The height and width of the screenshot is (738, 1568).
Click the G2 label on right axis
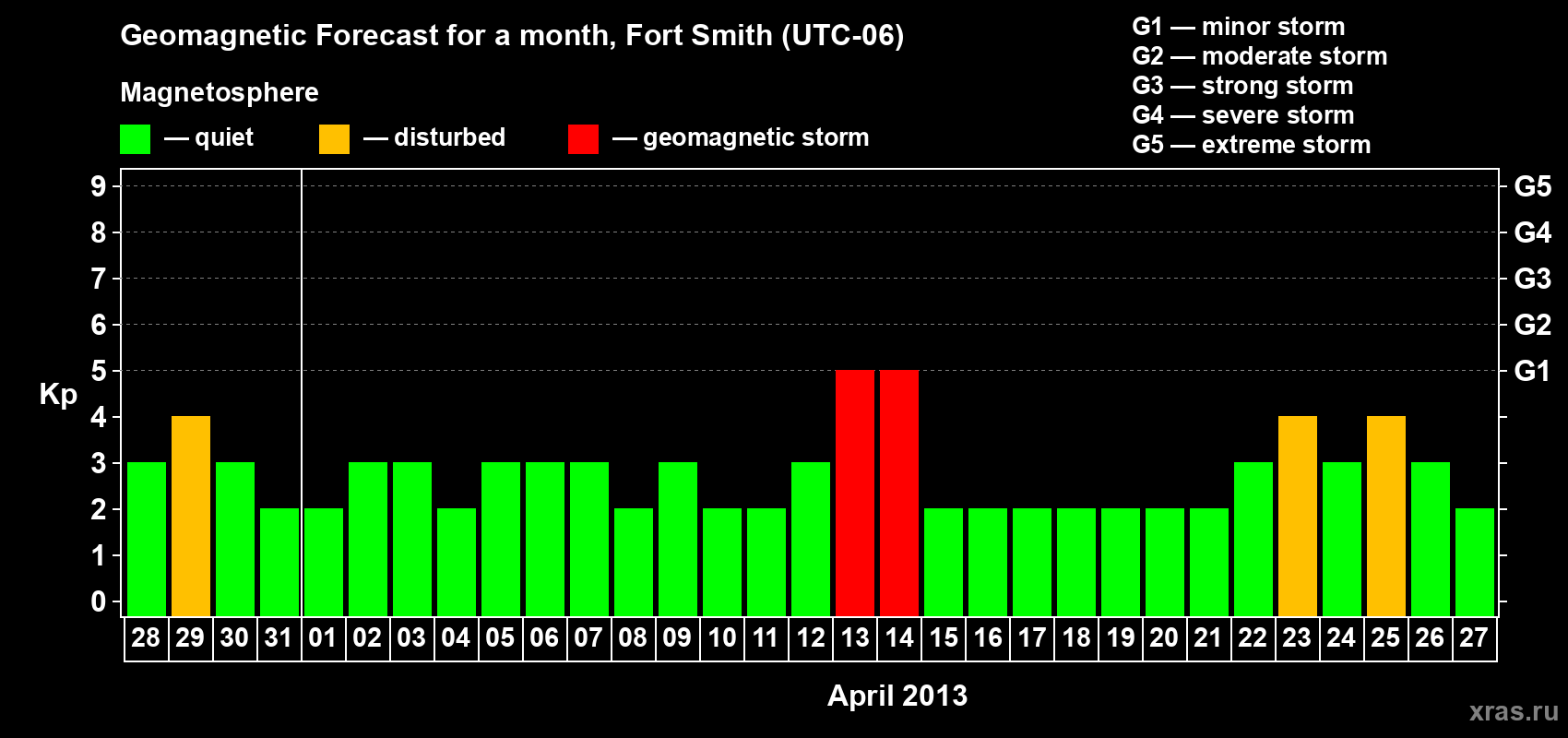point(1533,325)
